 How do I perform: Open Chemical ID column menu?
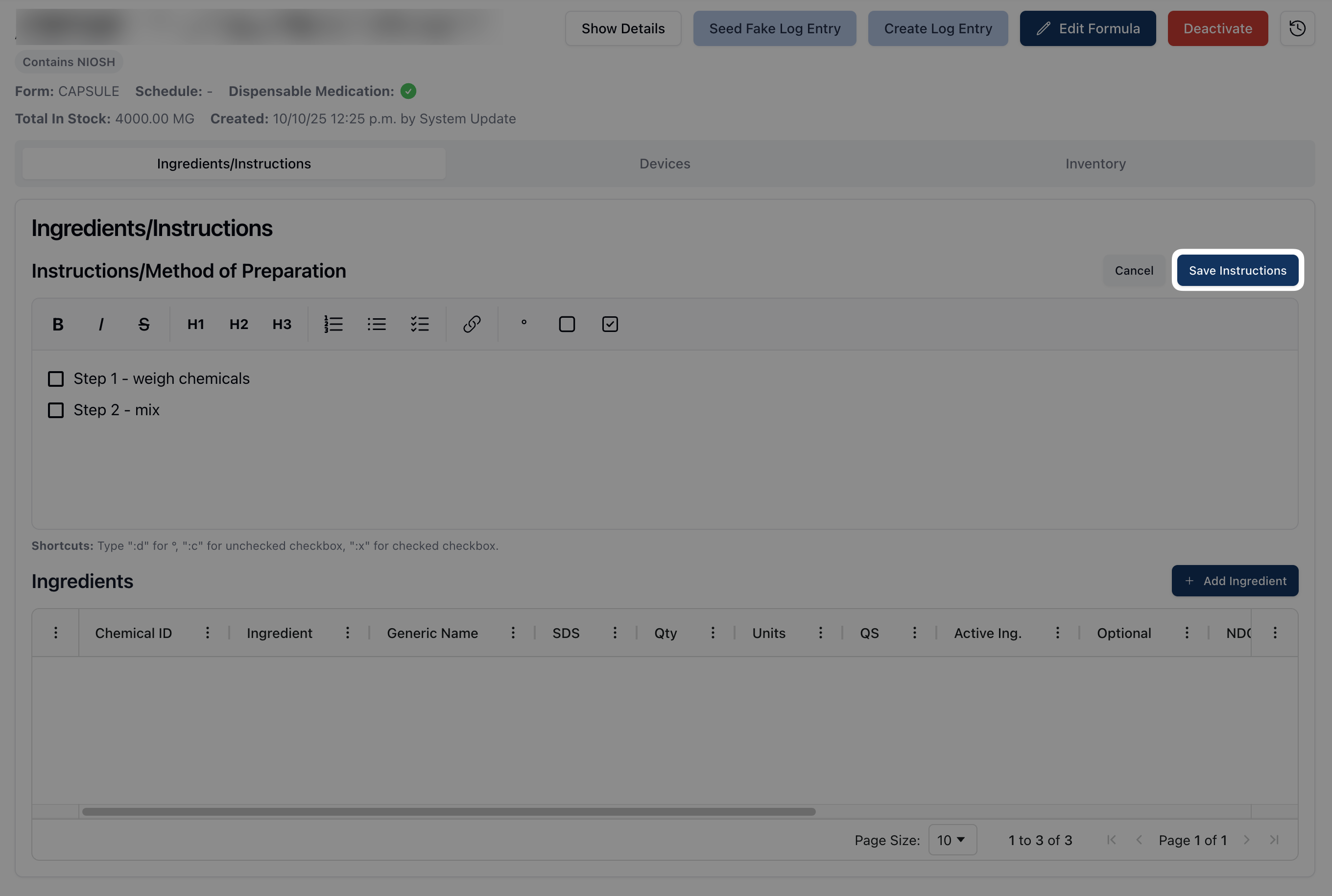[x=208, y=633]
